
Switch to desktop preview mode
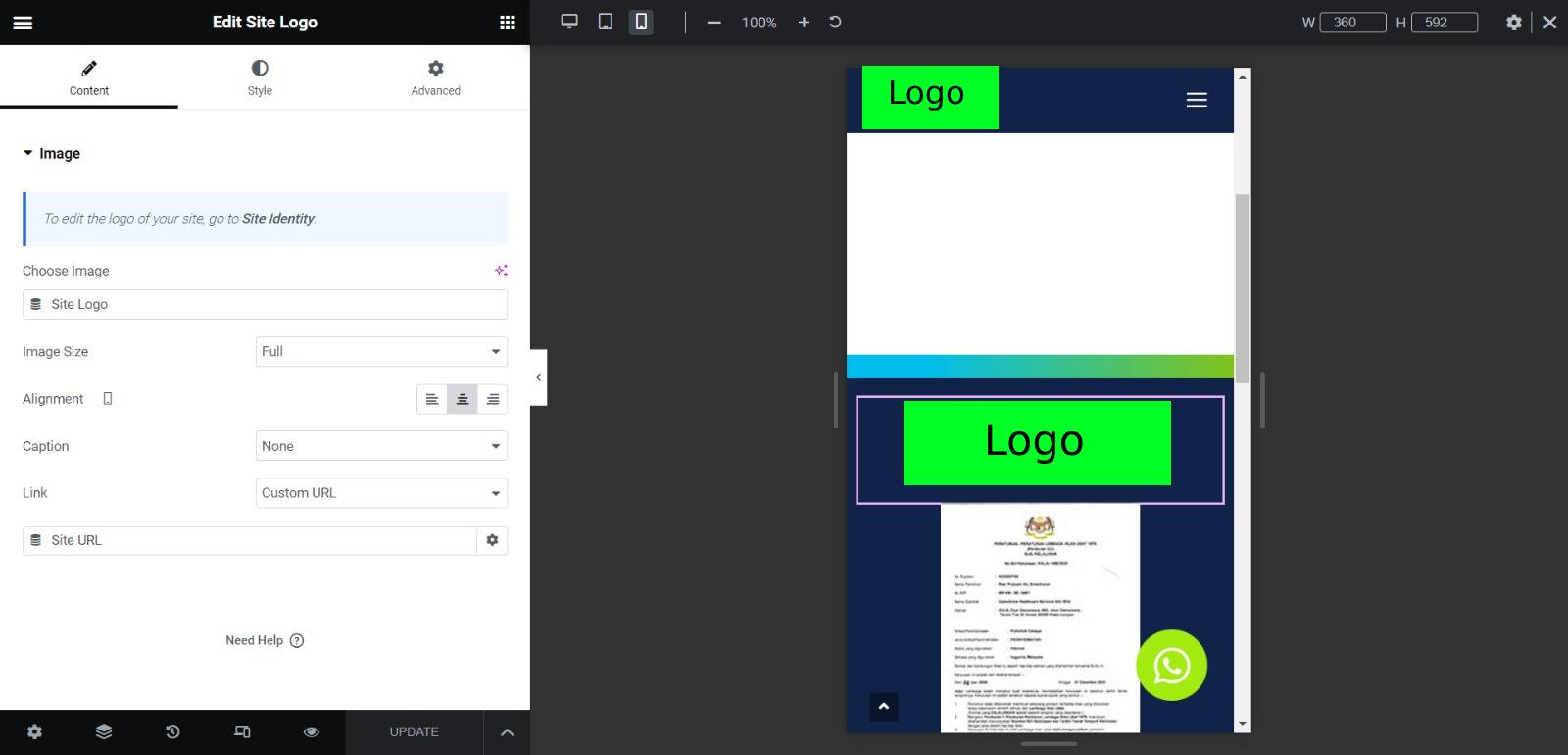point(569,22)
